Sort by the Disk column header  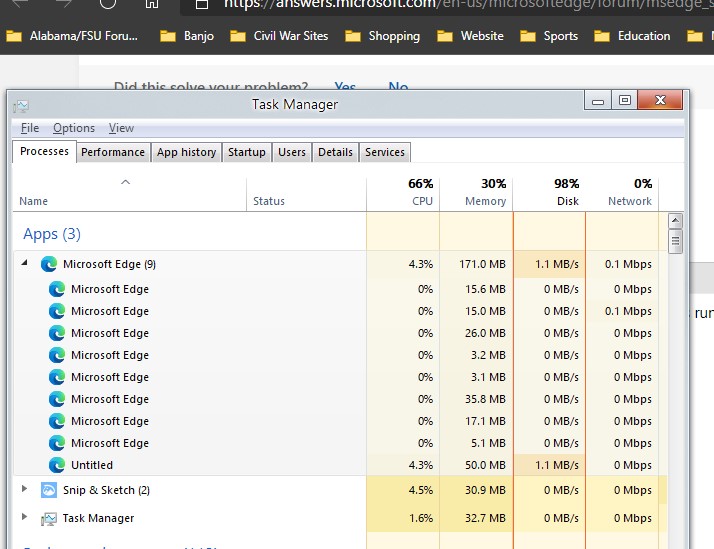[x=549, y=193]
